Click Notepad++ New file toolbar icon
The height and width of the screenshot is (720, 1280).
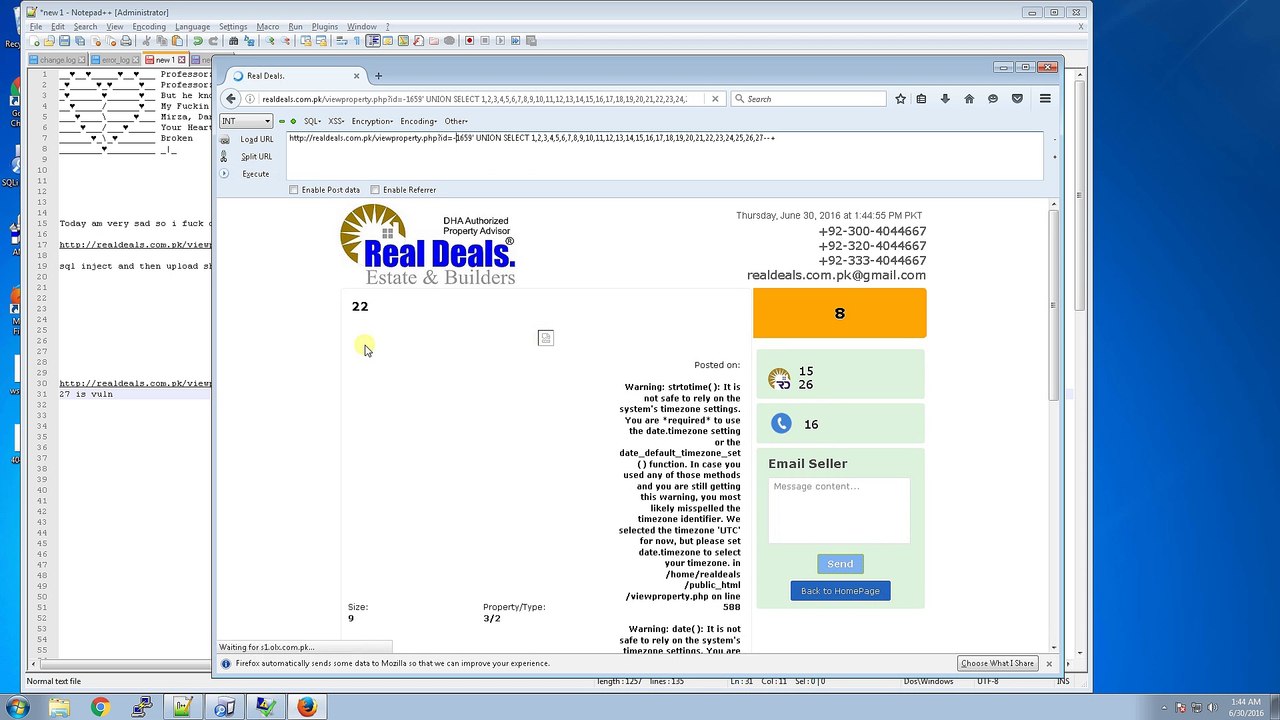click(37, 41)
